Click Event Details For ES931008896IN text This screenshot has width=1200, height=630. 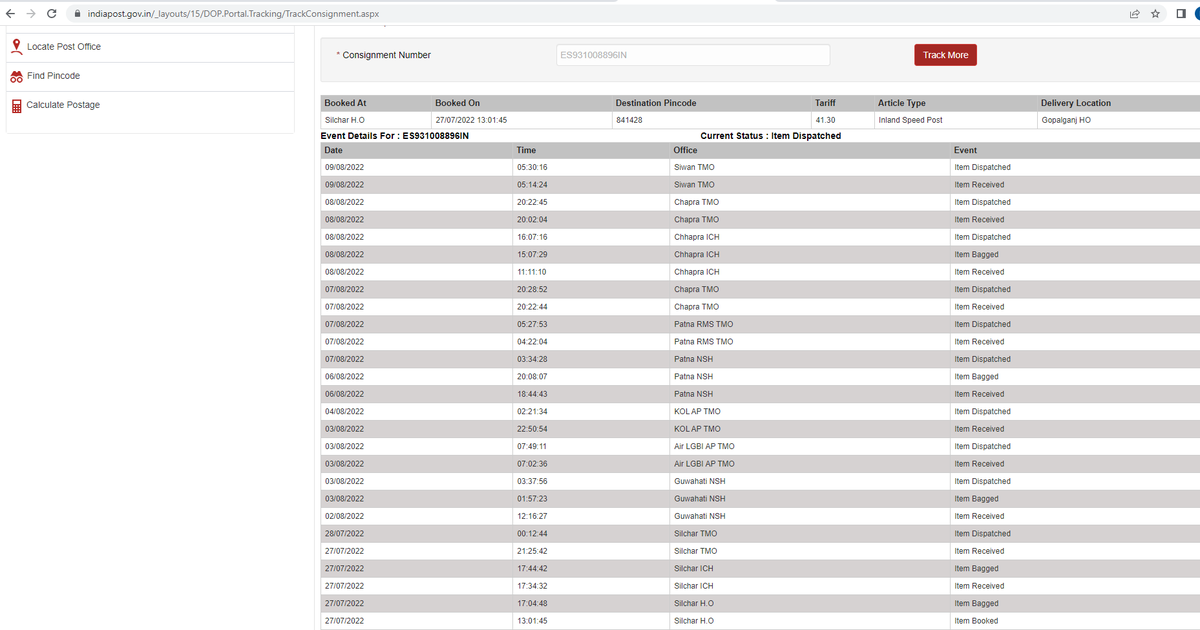pos(395,135)
